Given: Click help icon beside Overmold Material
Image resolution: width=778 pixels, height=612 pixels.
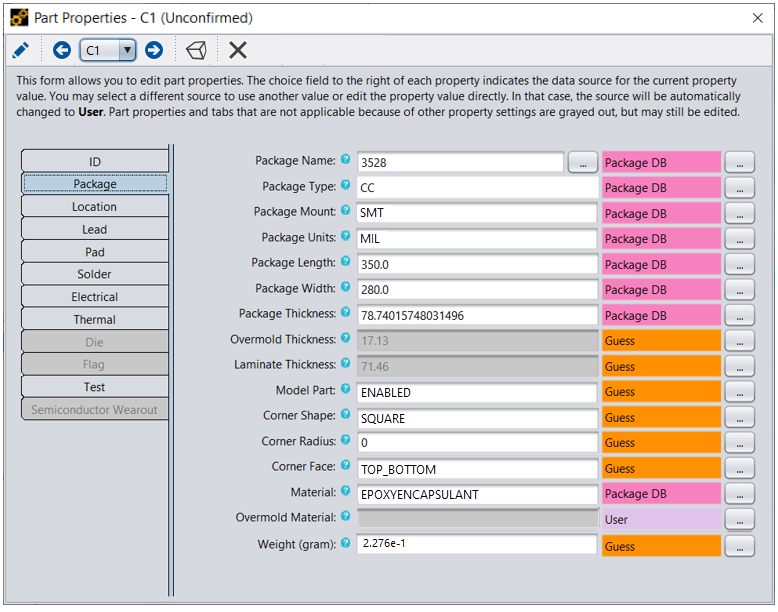Looking at the screenshot, I should click(346, 516).
